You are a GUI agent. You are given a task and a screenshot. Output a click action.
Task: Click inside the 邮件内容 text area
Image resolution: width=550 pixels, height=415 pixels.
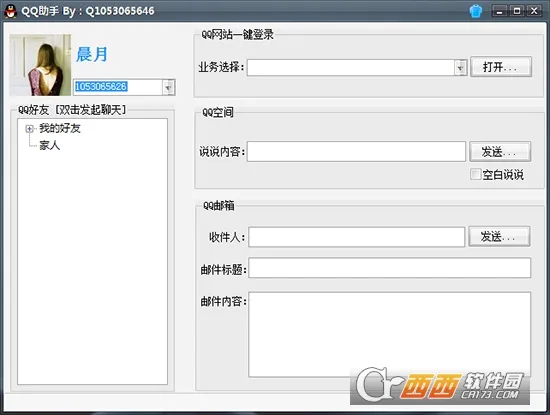pyautogui.click(x=390, y=335)
